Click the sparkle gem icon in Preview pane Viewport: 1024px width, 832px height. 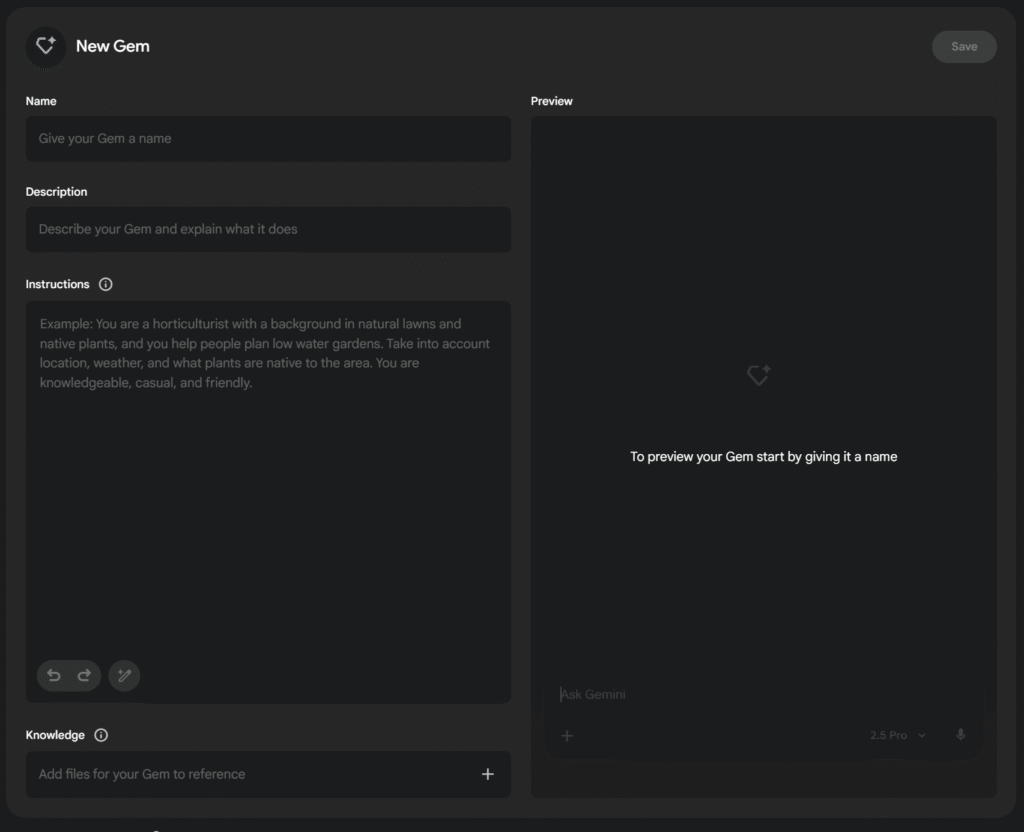(759, 376)
